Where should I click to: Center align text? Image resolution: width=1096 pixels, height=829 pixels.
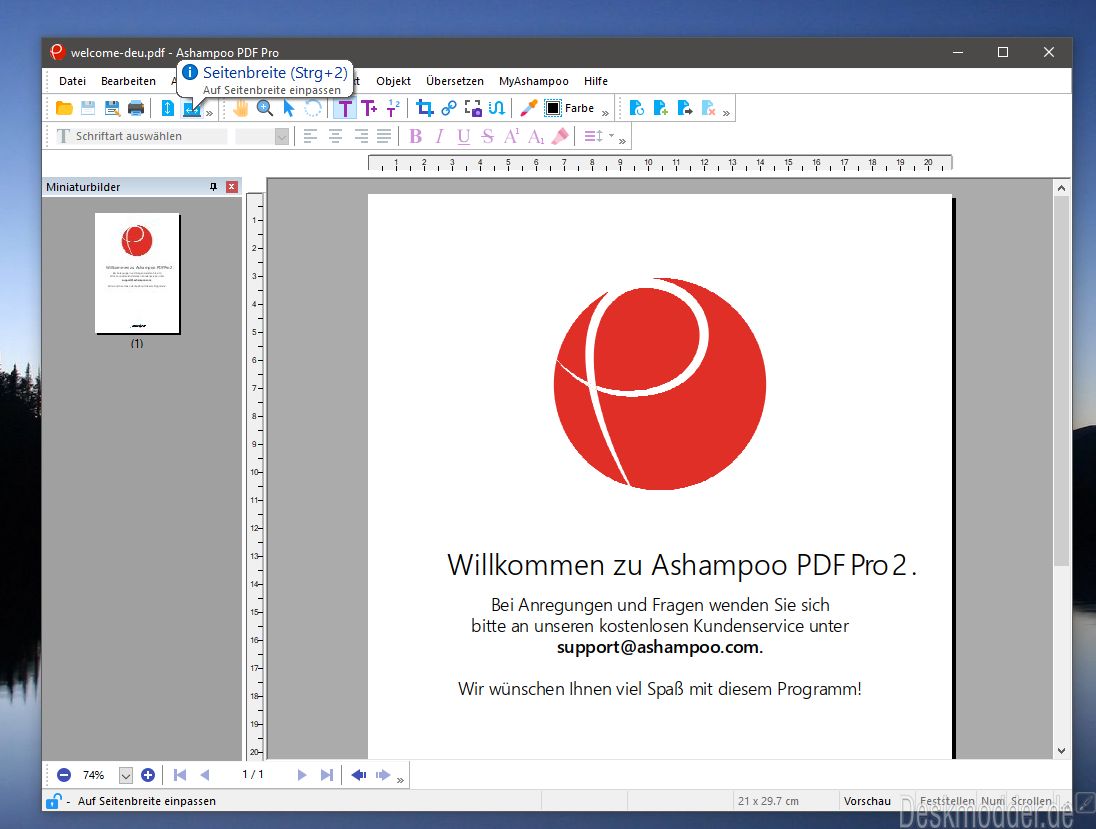point(336,136)
